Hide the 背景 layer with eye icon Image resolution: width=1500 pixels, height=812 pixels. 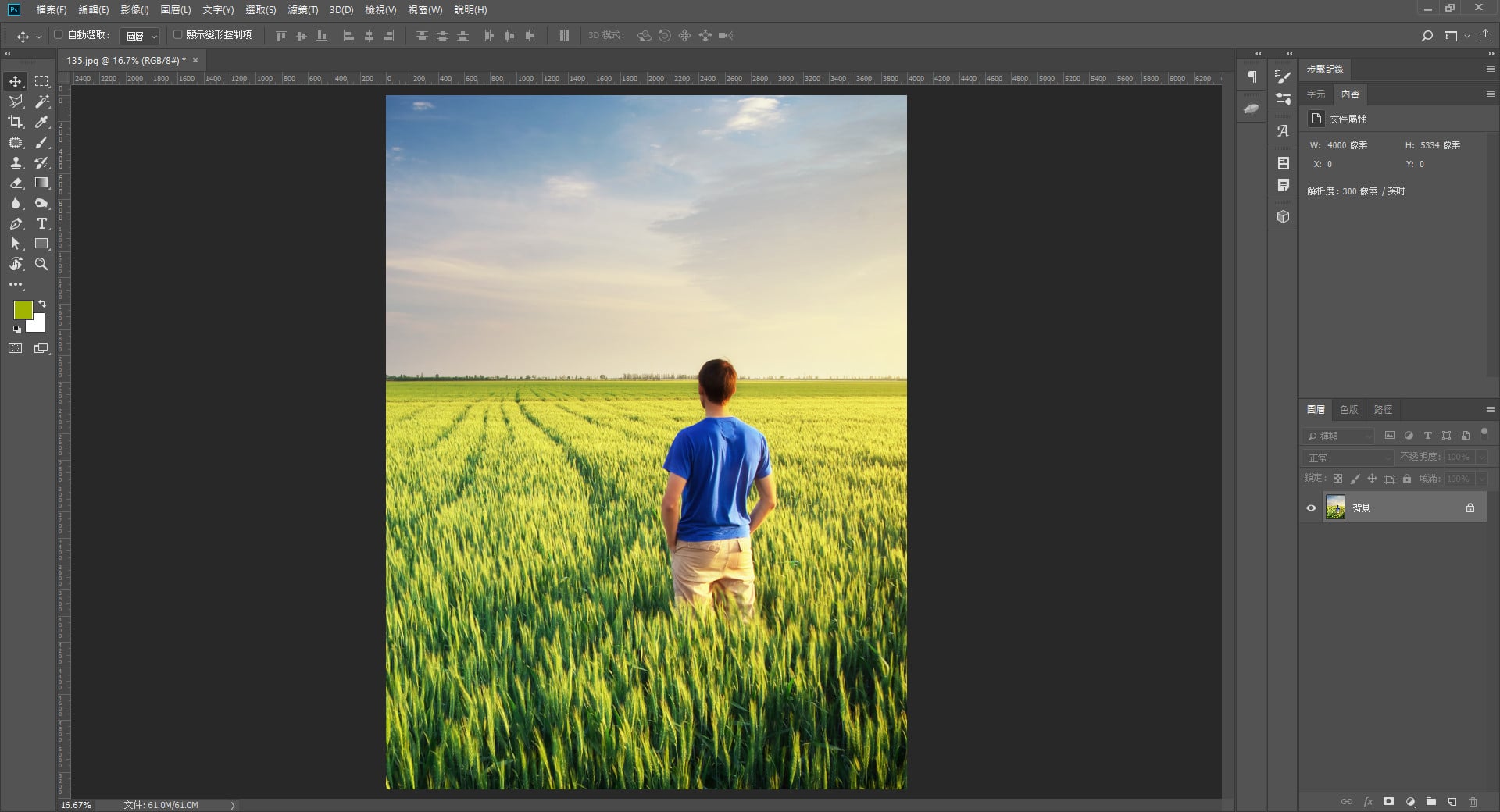1312,507
